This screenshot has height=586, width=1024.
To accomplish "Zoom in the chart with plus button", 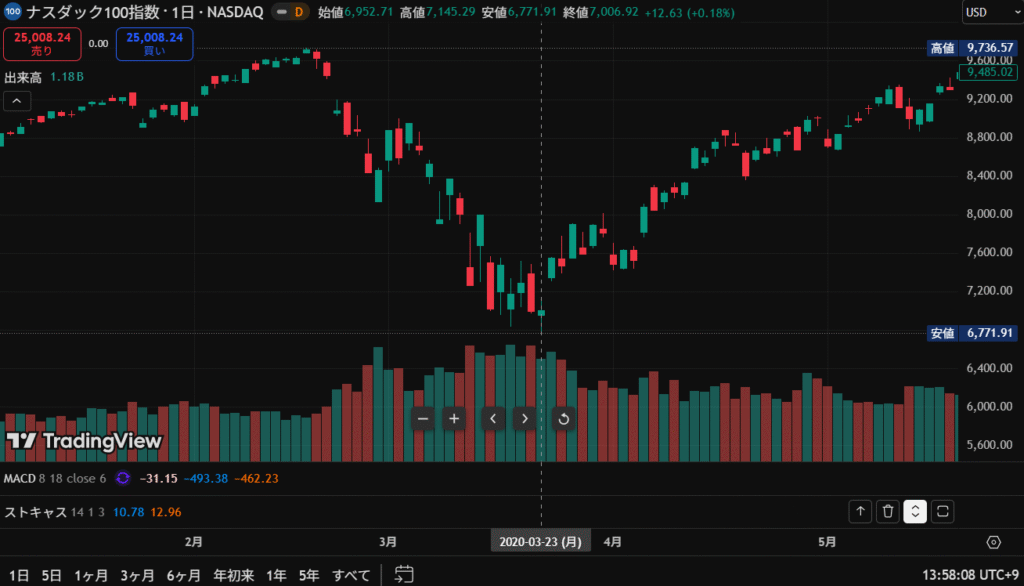I will coord(454,419).
